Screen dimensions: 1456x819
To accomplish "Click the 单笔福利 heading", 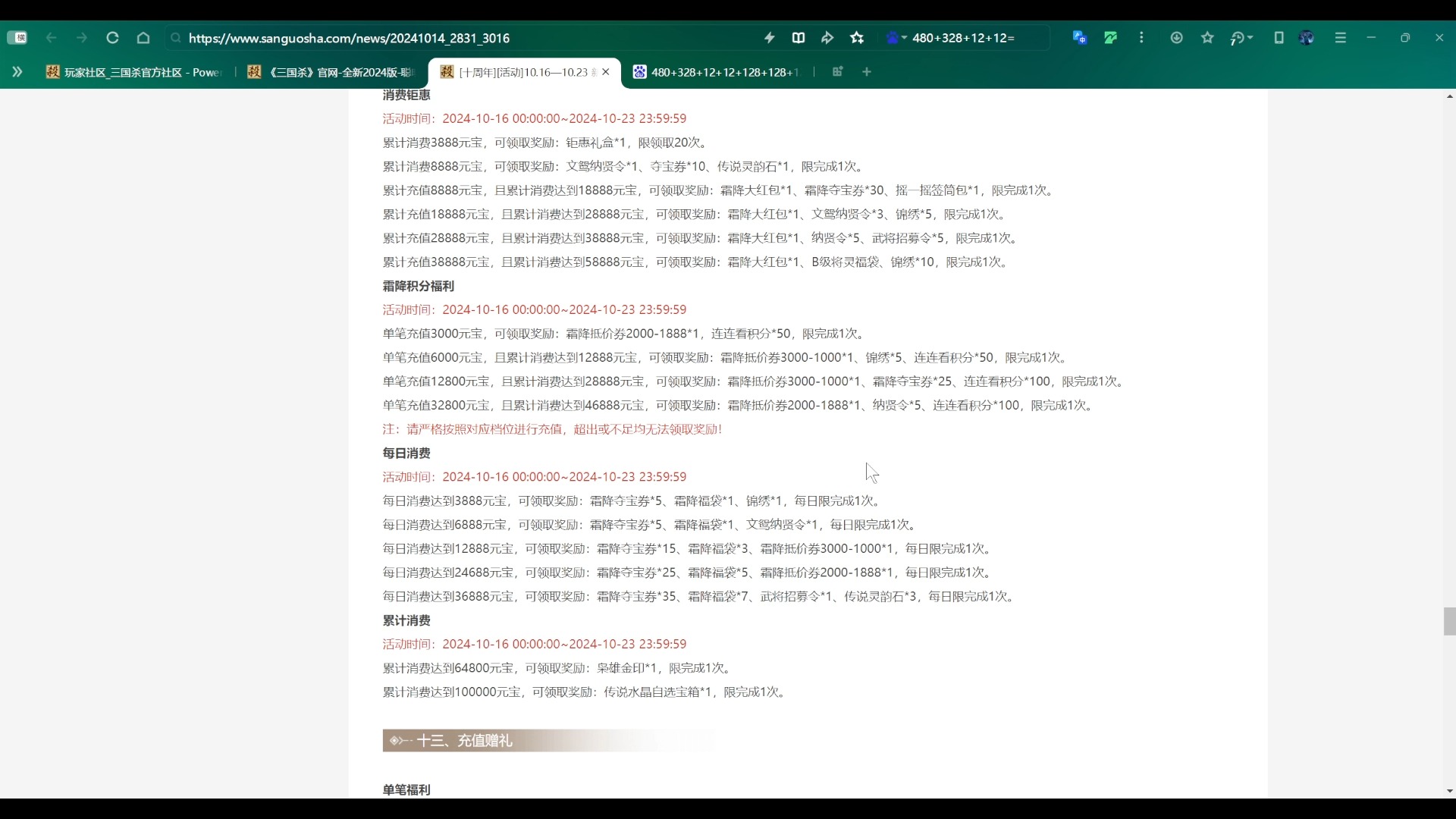I will point(406,789).
